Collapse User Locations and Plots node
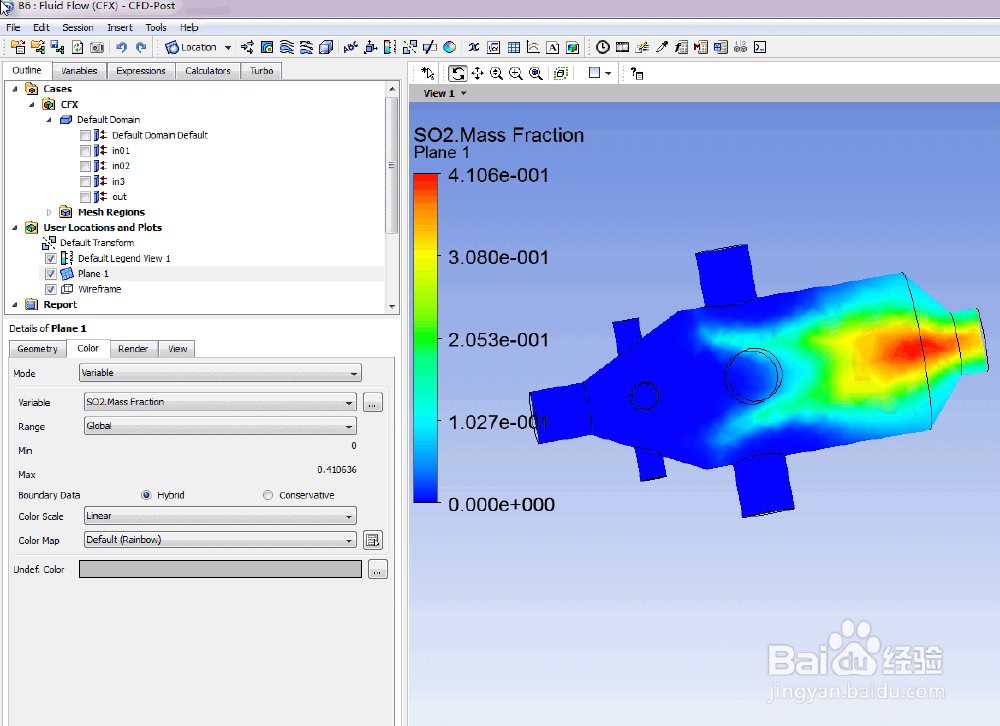The image size is (1000, 726). [15, 228]
